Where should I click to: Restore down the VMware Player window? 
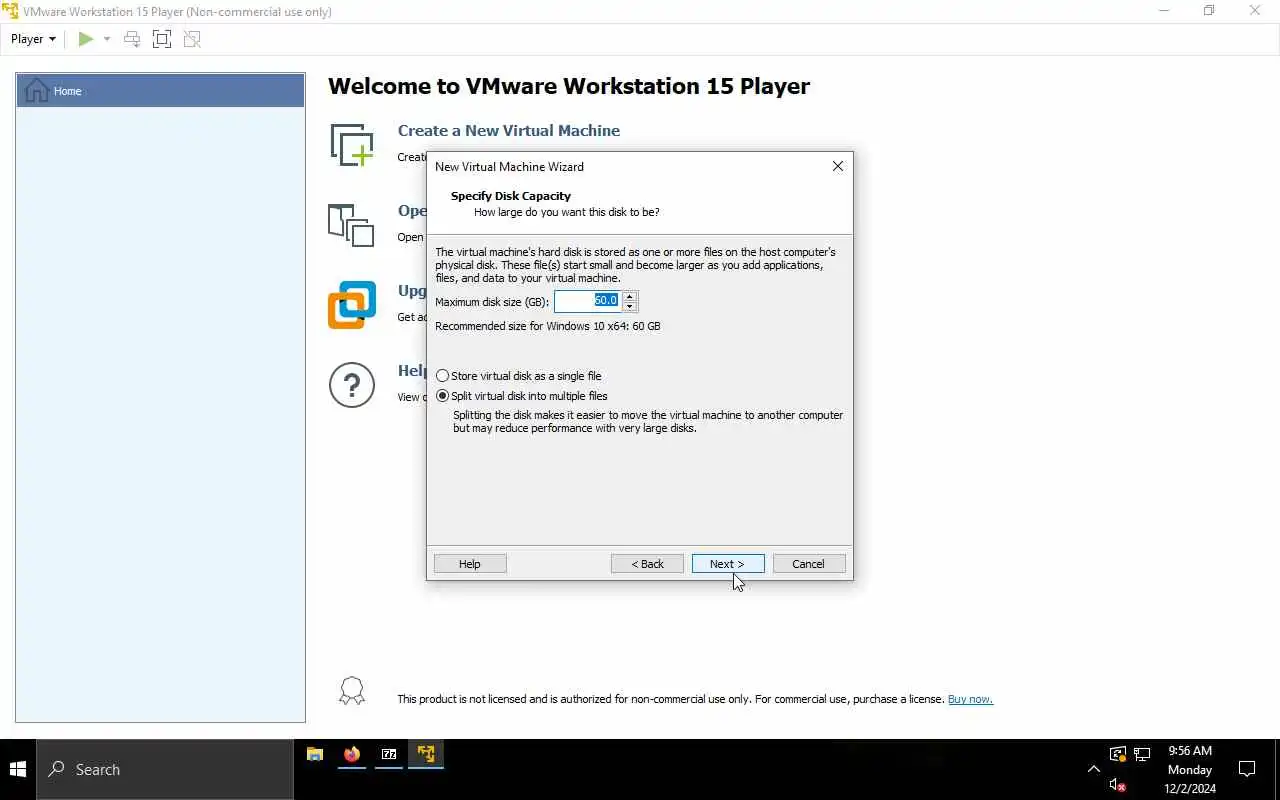[1209, 11]
